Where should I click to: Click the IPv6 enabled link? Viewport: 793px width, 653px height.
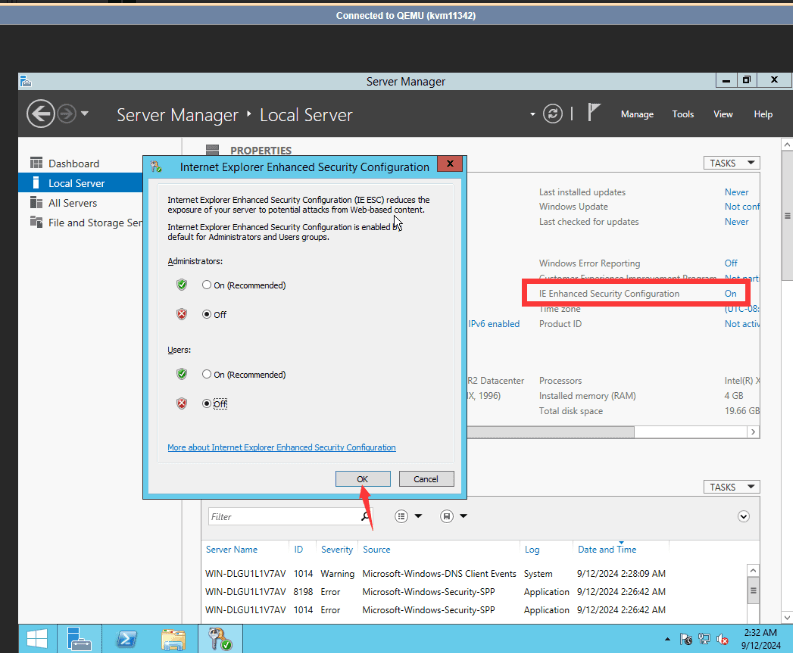(x=494, y=324)
